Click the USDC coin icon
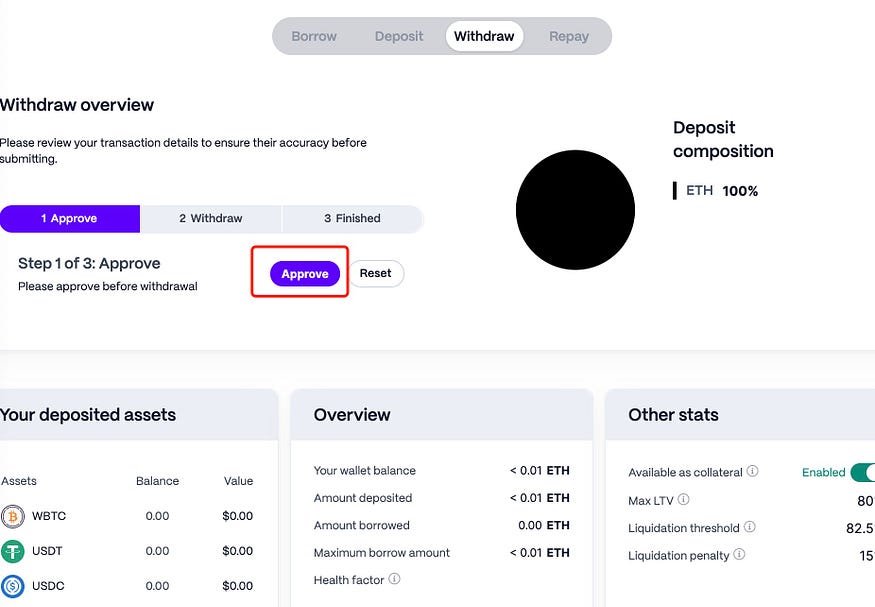The height and width of the screenshot is (607, 875). click(x=13, y=586)
